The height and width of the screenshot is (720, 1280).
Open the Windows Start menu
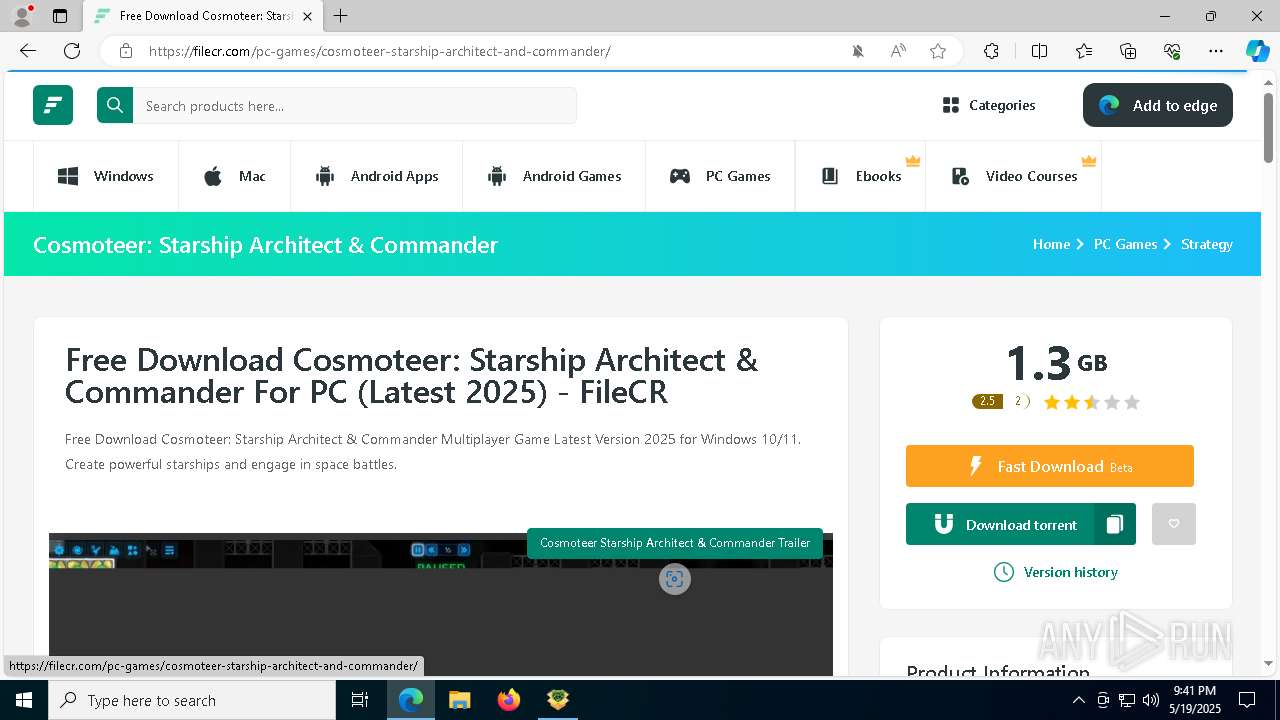click(x=24, y=700)
